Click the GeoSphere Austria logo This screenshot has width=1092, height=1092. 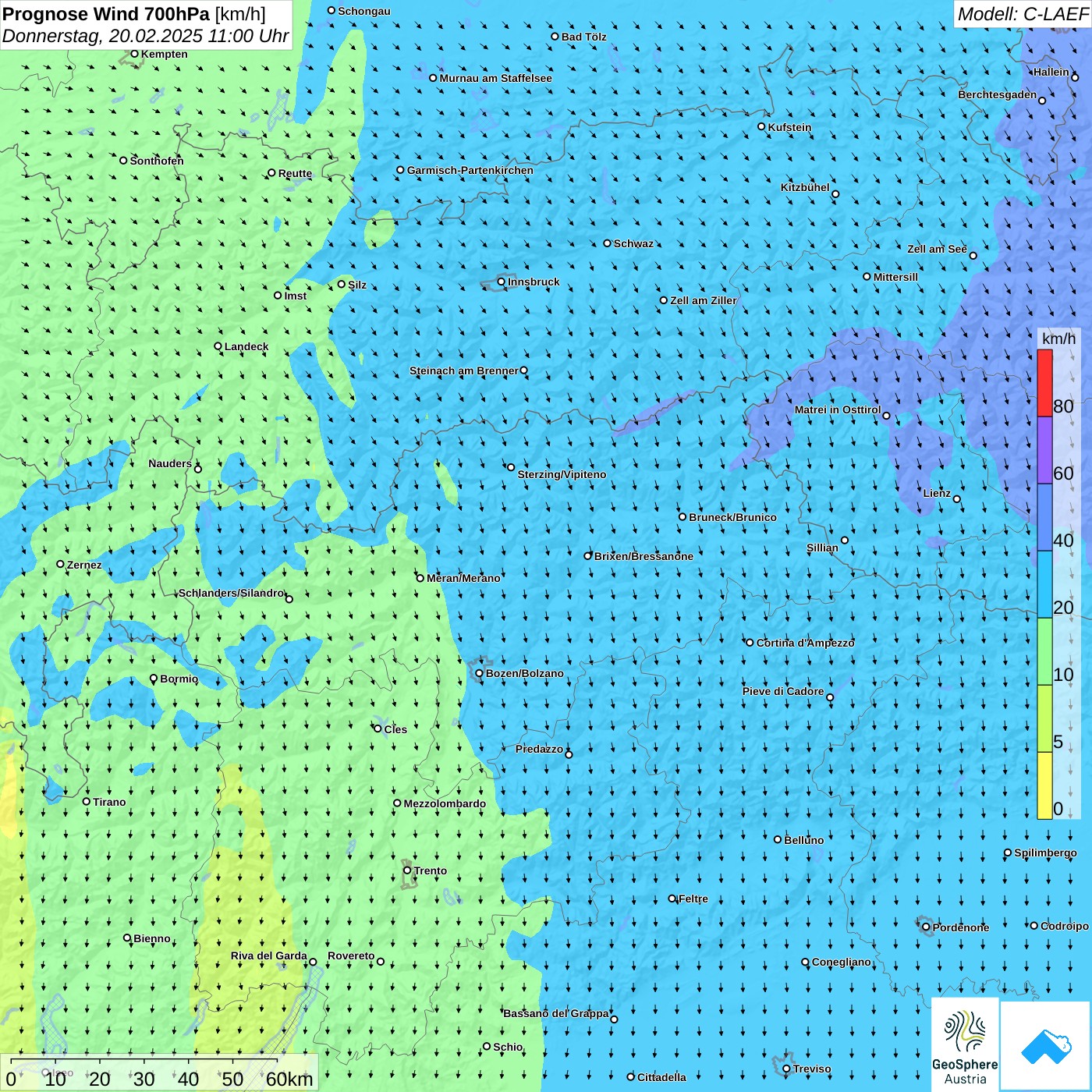coord(965,1044)
